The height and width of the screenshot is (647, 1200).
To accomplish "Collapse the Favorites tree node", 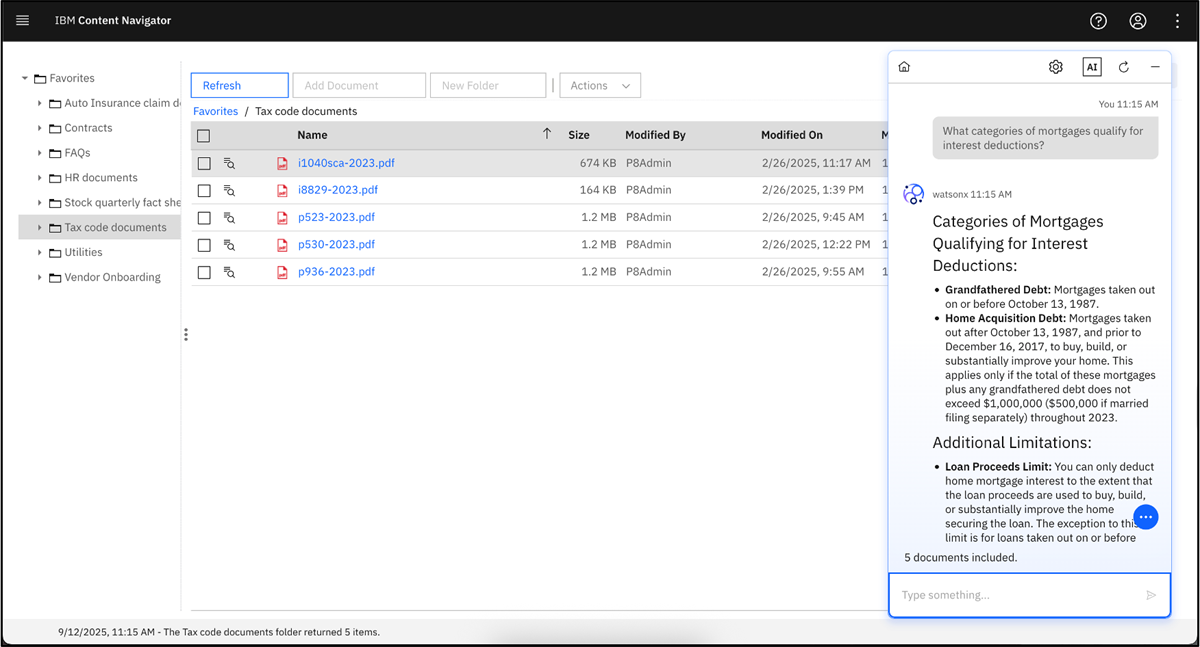I will click(25, 78).
